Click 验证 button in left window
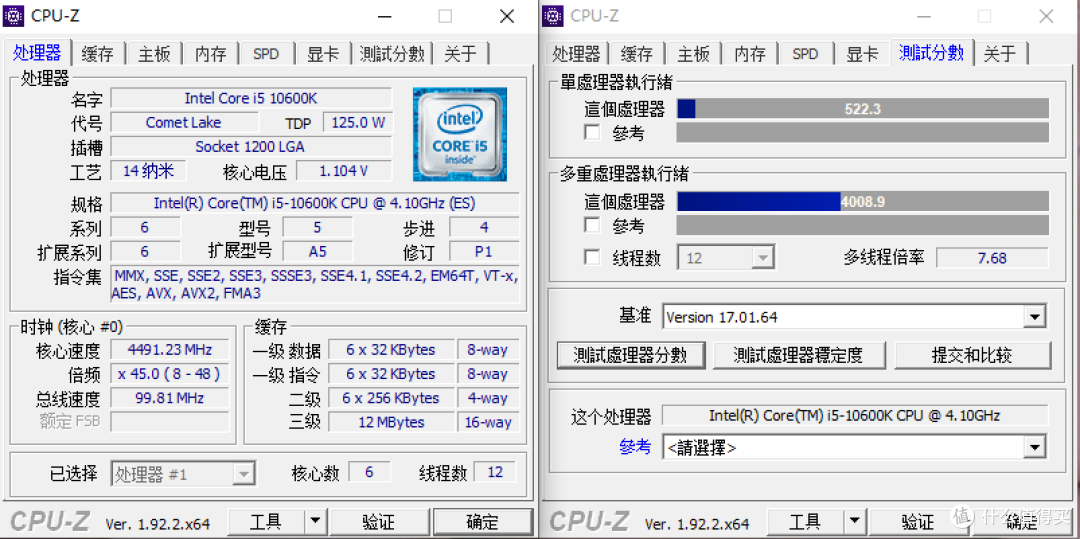 tap(379, 521)
